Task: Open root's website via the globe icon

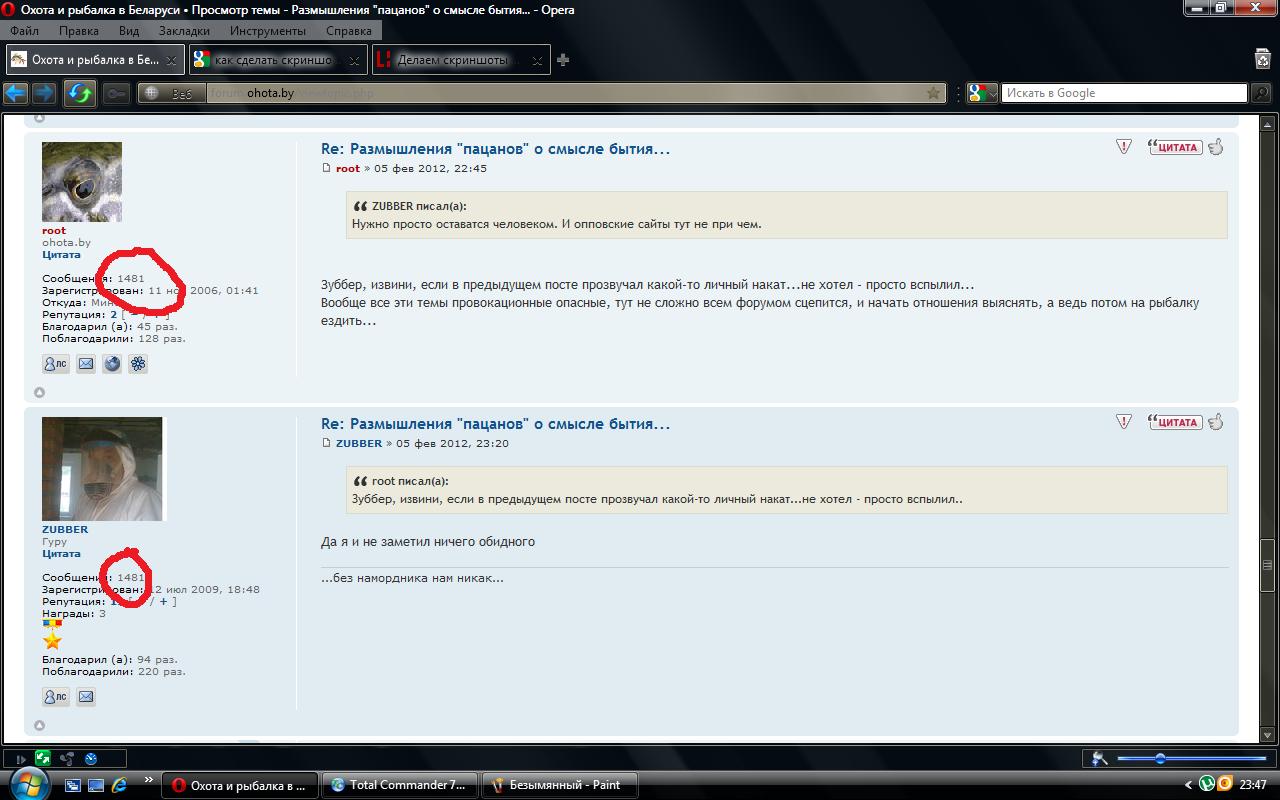Action: pyautogui.click(x=112, y=364)
